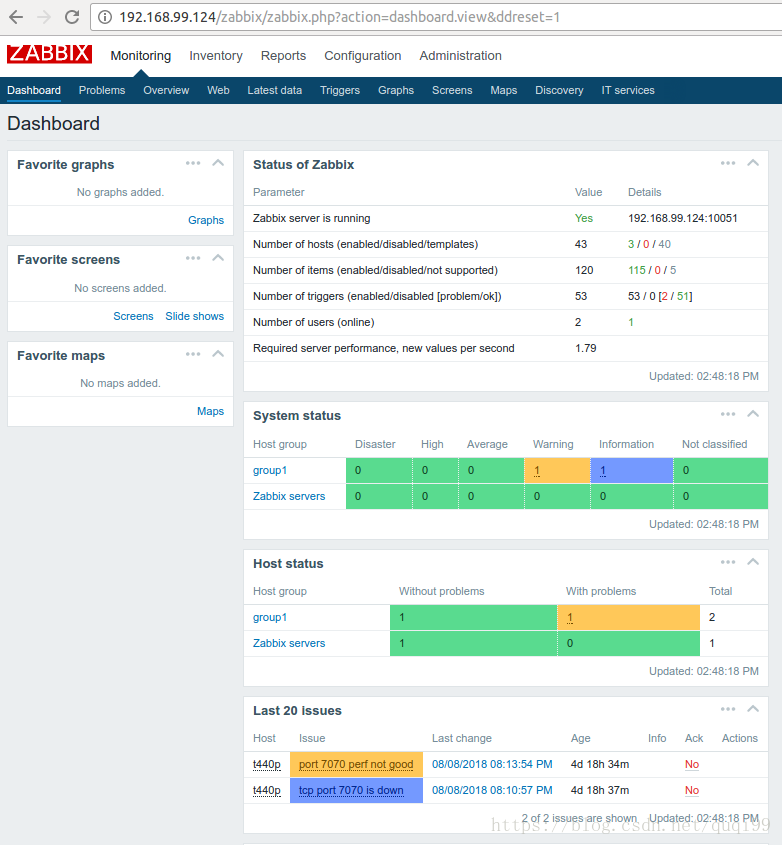Select the Dashboard submenu tab

34,91
